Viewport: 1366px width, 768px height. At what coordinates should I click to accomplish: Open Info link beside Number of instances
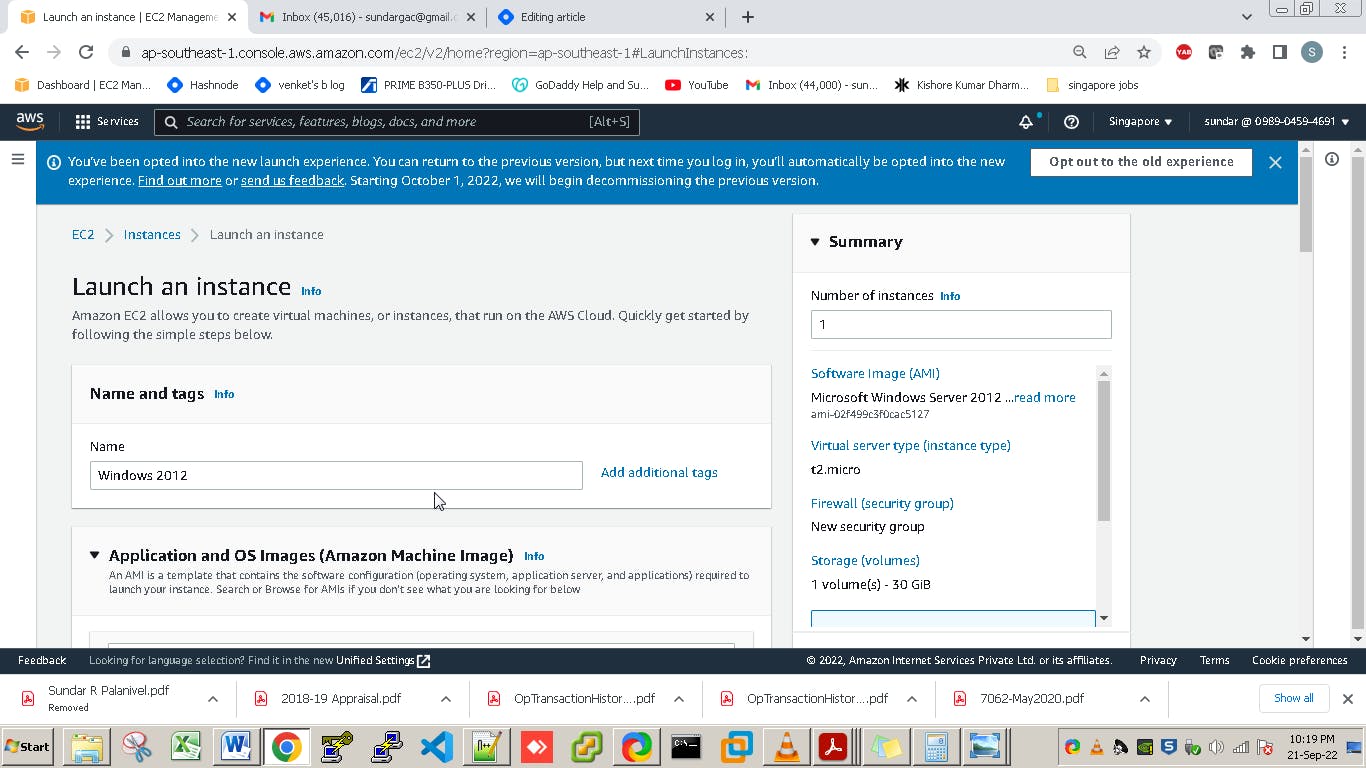point(950,296)
